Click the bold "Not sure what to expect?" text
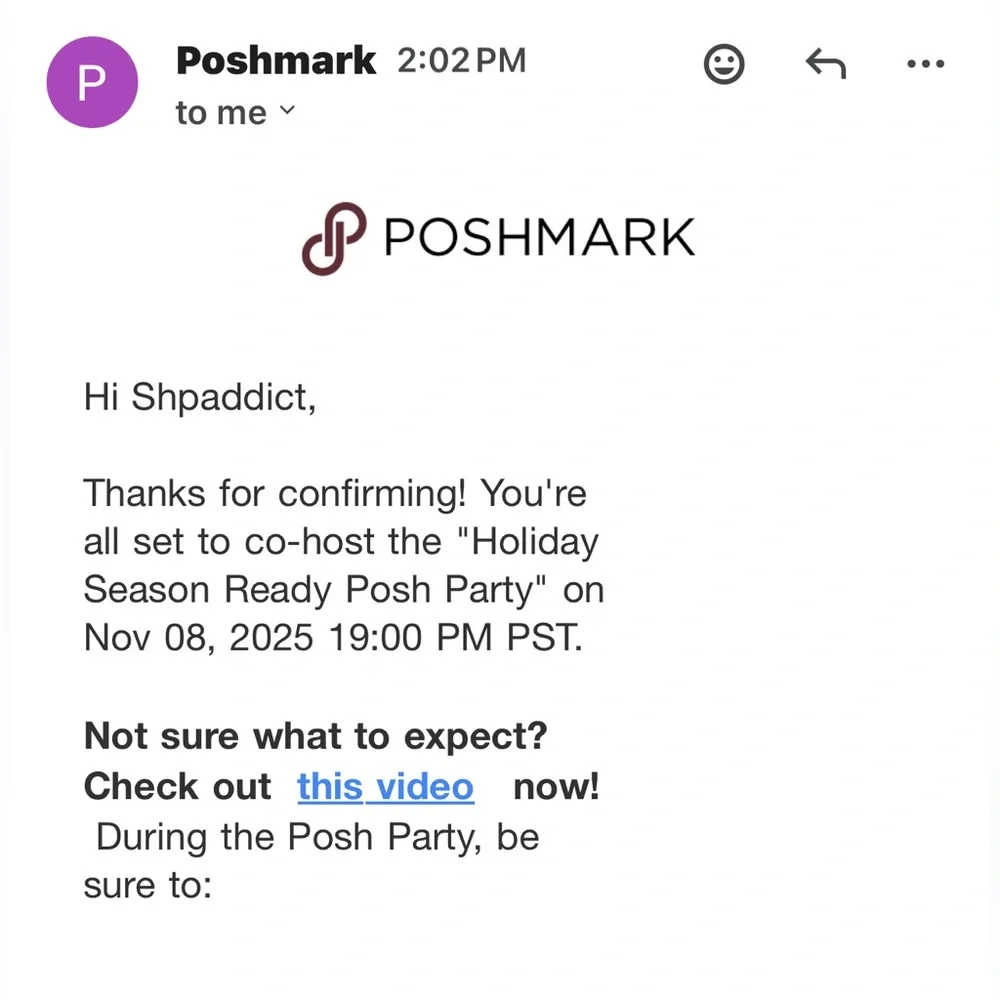The width and height of the screenshot is (1000, 1000). click(316, 737)
